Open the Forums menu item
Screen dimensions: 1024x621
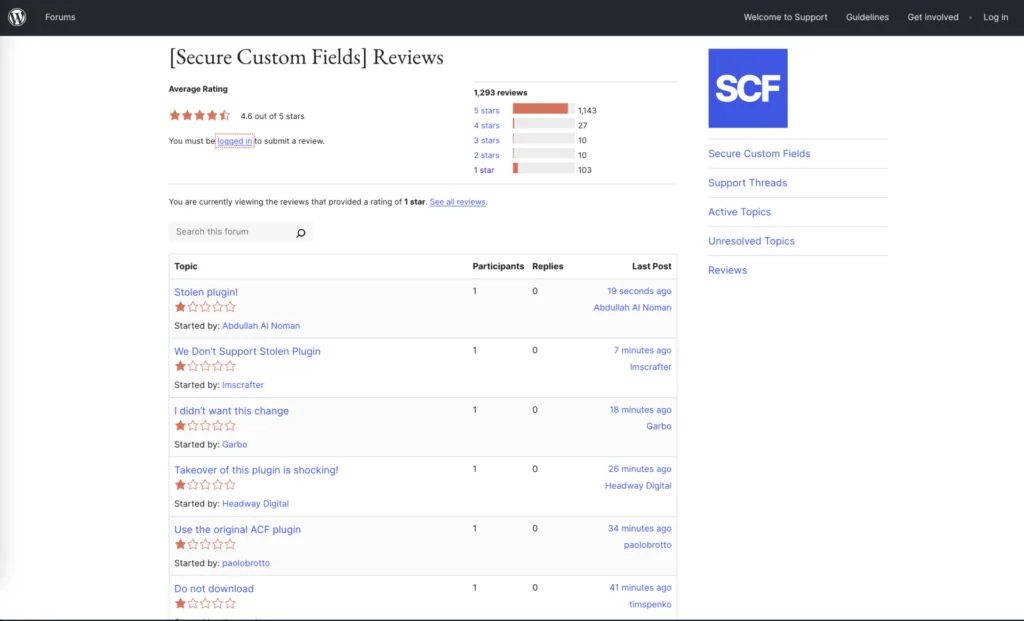60,17
